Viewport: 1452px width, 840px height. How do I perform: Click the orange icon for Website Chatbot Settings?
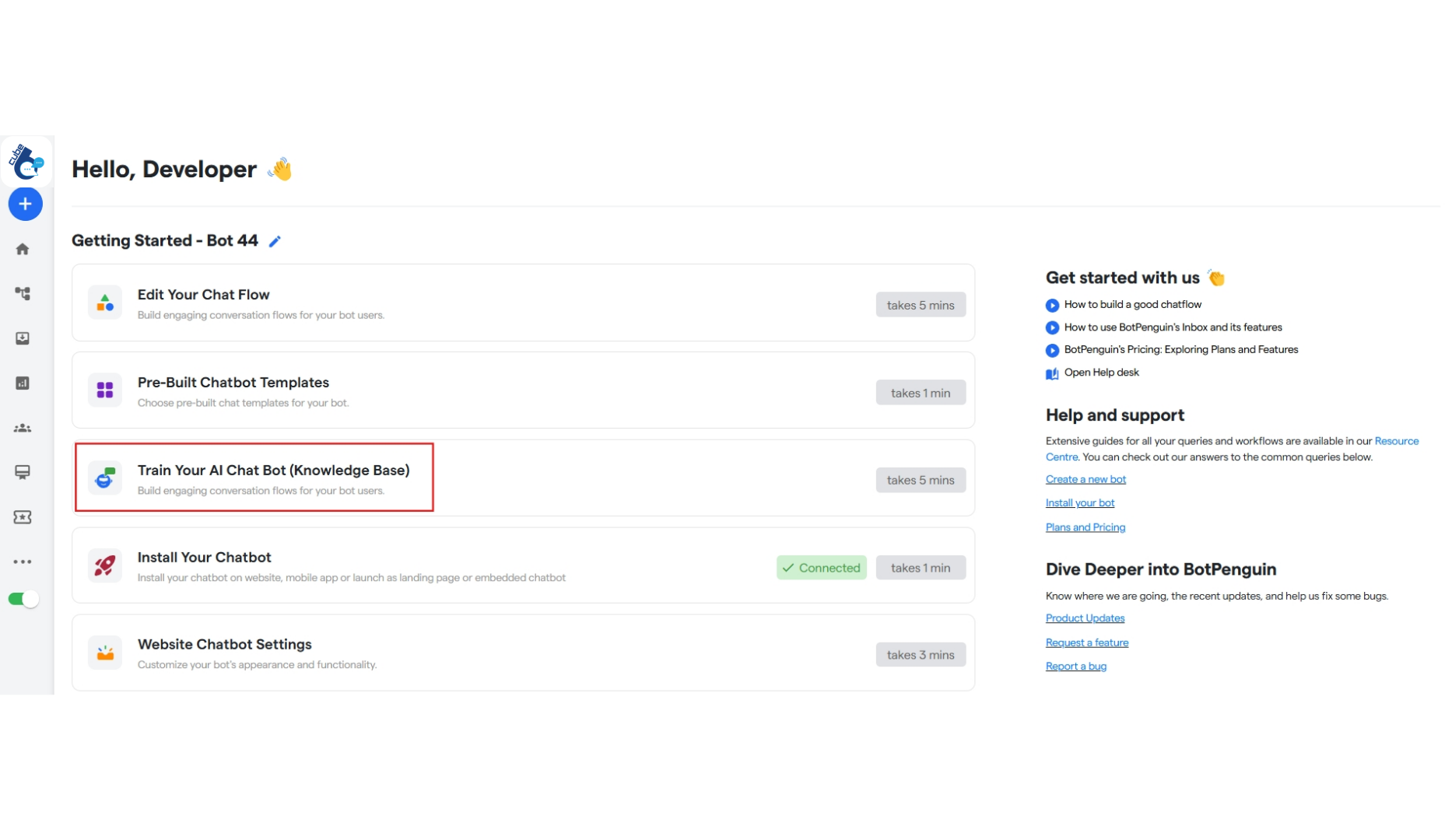[x=105, y=653]
